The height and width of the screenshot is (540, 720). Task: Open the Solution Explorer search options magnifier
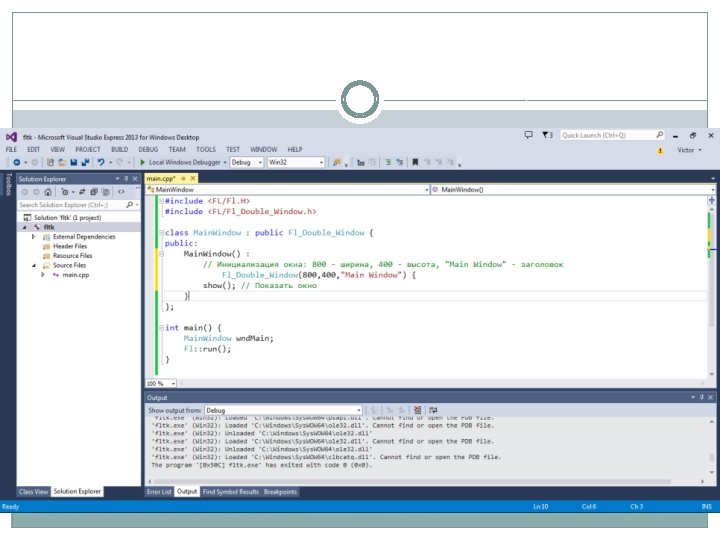(129, 205)
